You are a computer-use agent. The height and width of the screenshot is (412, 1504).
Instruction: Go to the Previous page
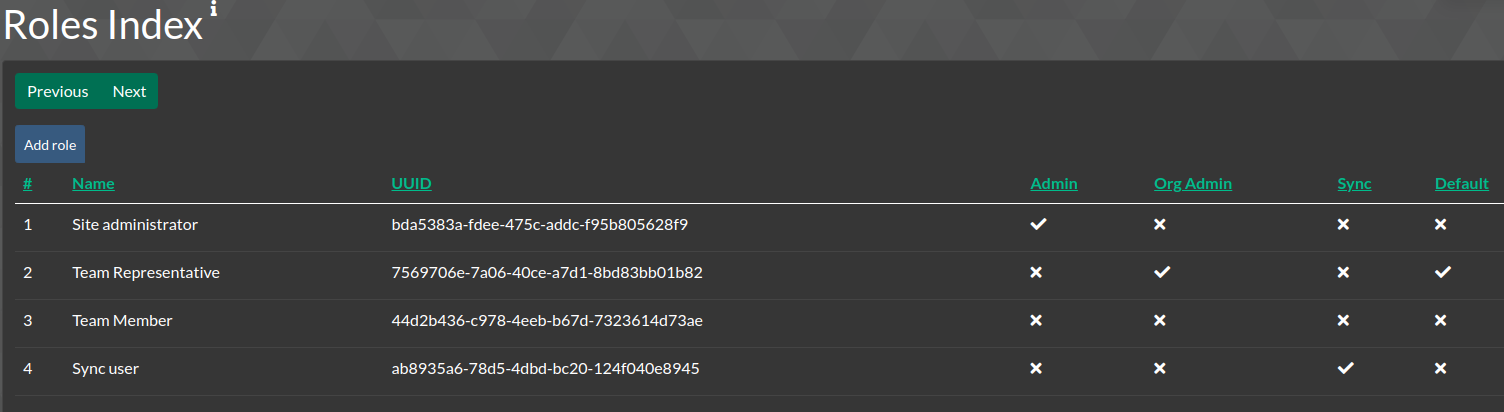pos(58,91)
